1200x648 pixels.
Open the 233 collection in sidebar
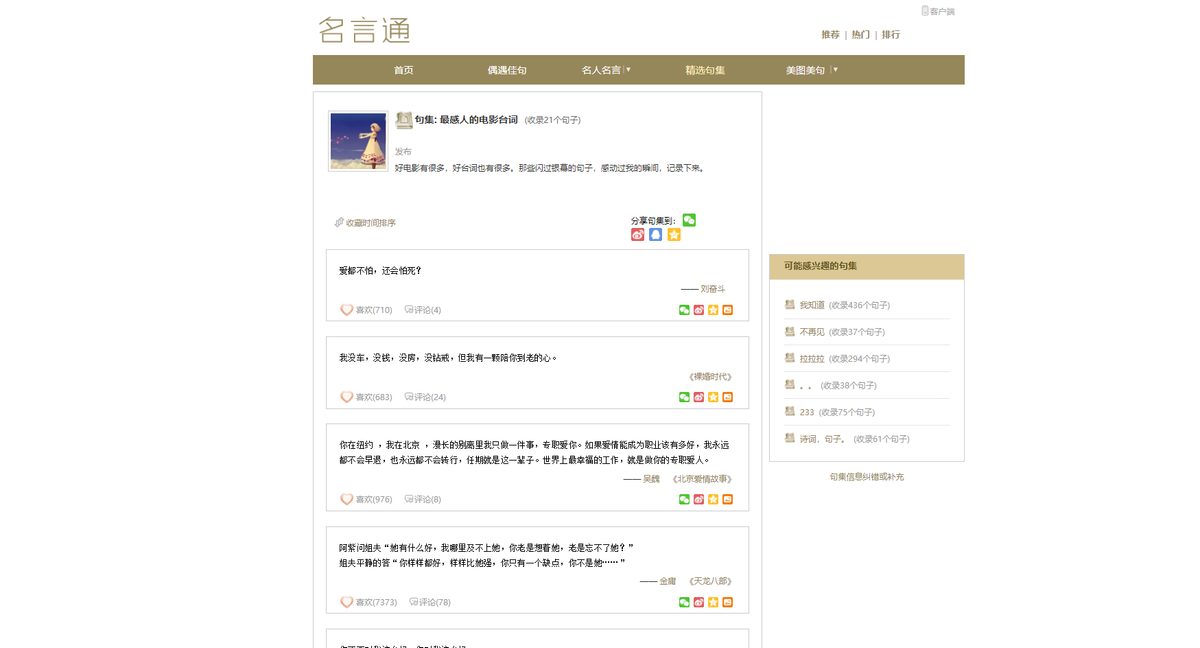pos(807,412)
